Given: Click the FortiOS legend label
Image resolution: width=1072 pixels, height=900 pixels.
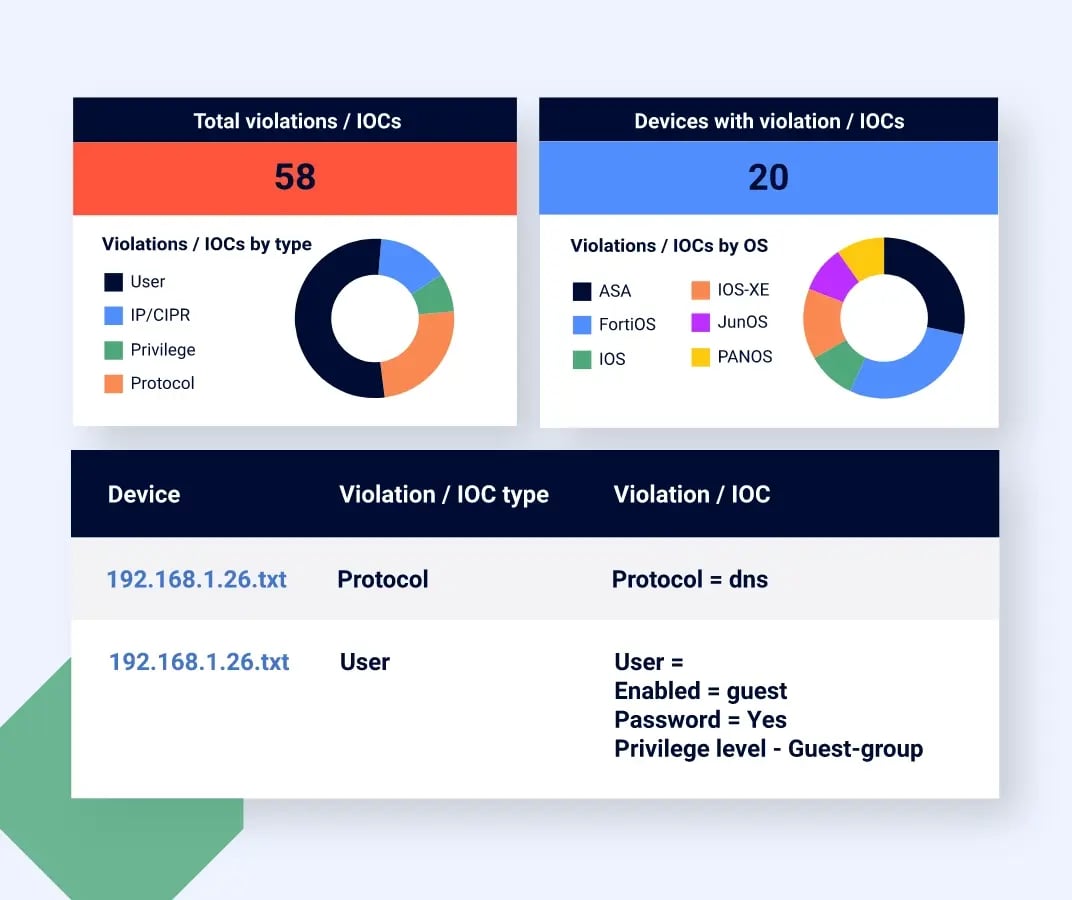Looking at the screenshot, I should click(627, 325).
